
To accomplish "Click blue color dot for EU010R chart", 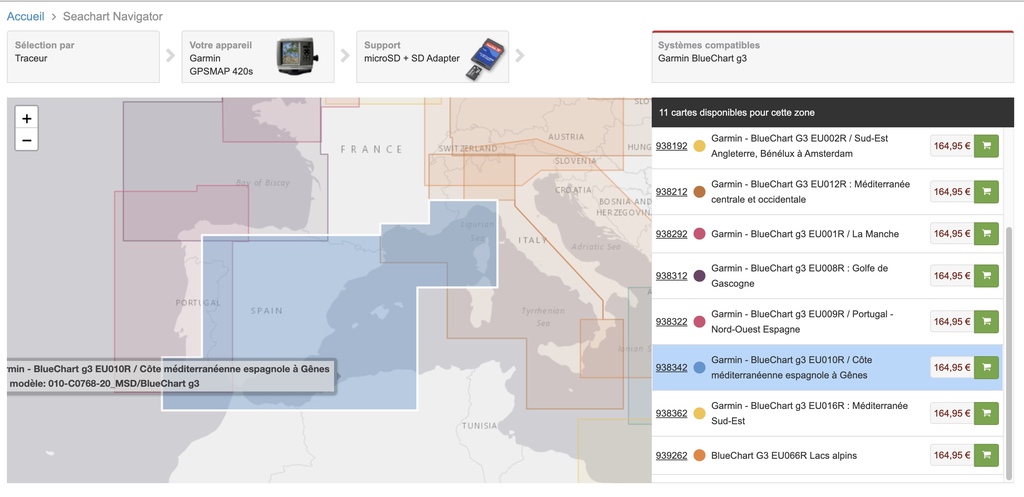I will point(699,368).
